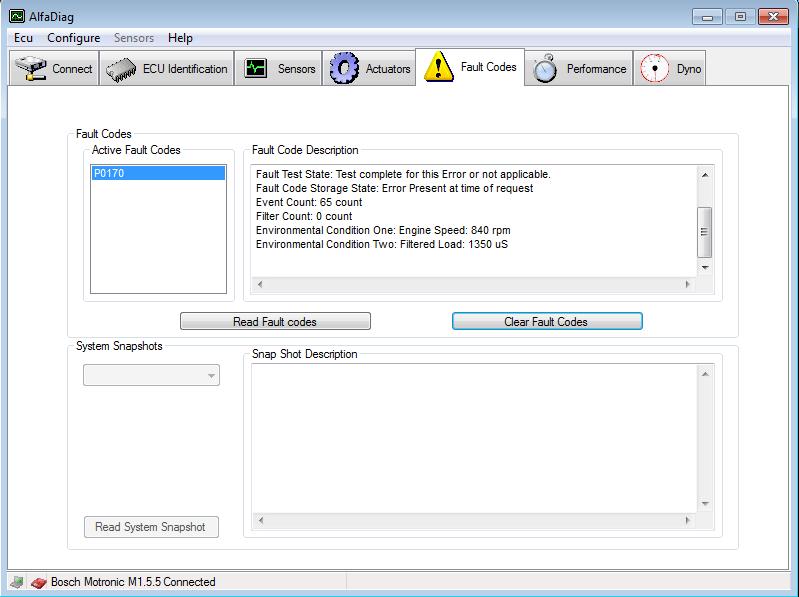Click the red ECU icon in status bar
Screen dimensions: 799x597
(x=38, y=582)
